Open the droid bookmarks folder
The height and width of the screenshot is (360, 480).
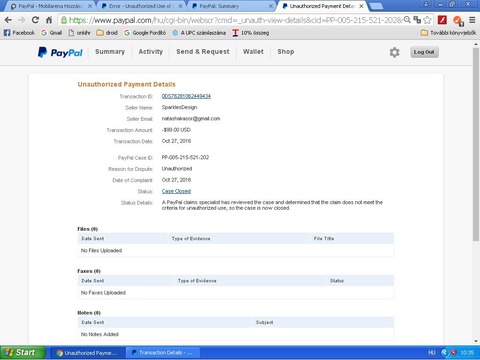tap(107, 33)
